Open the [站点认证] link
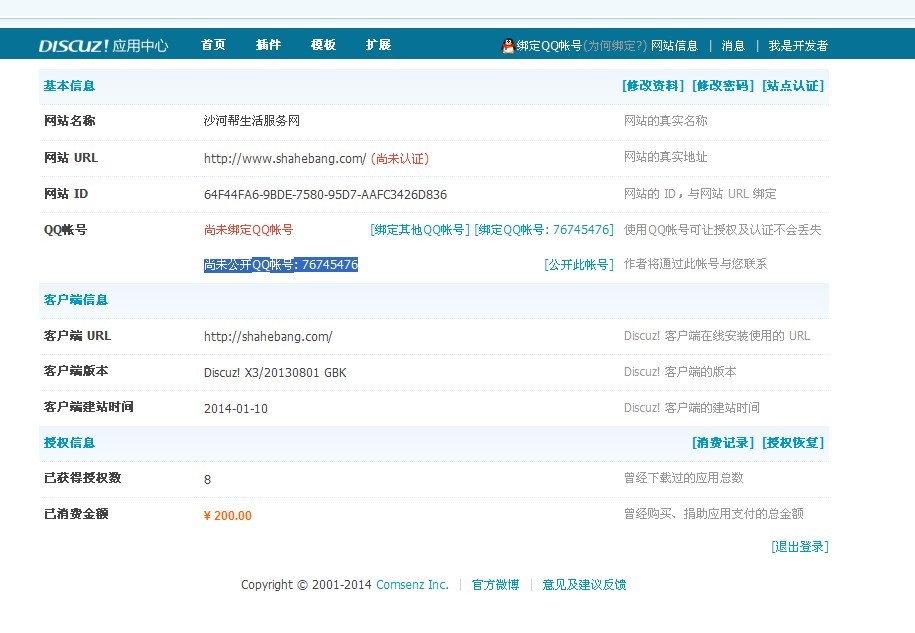Viewport: 915px width, 633px height. (x=793, y=86)
